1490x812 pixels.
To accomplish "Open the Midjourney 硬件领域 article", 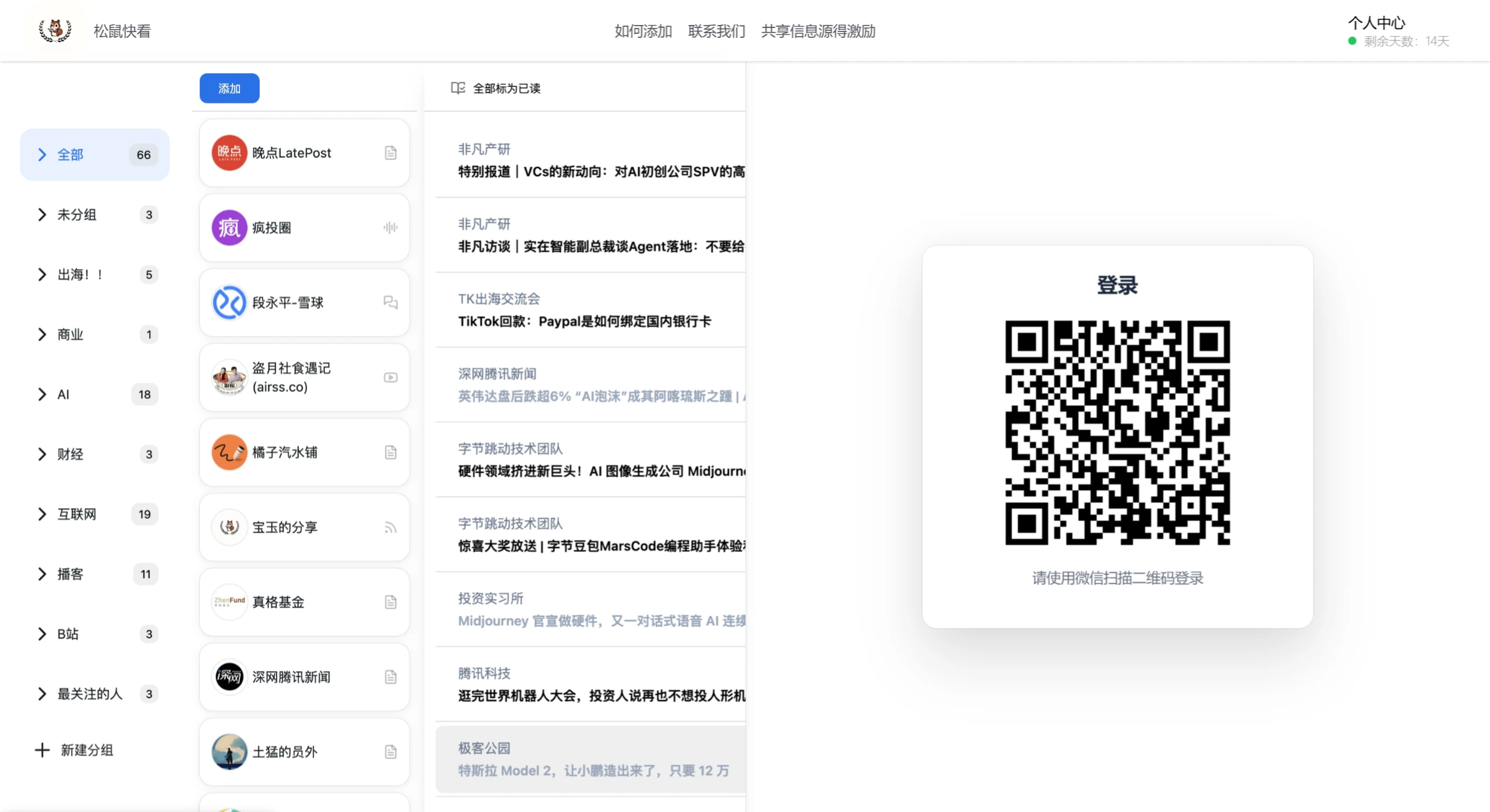I will [x=601, y=471].
